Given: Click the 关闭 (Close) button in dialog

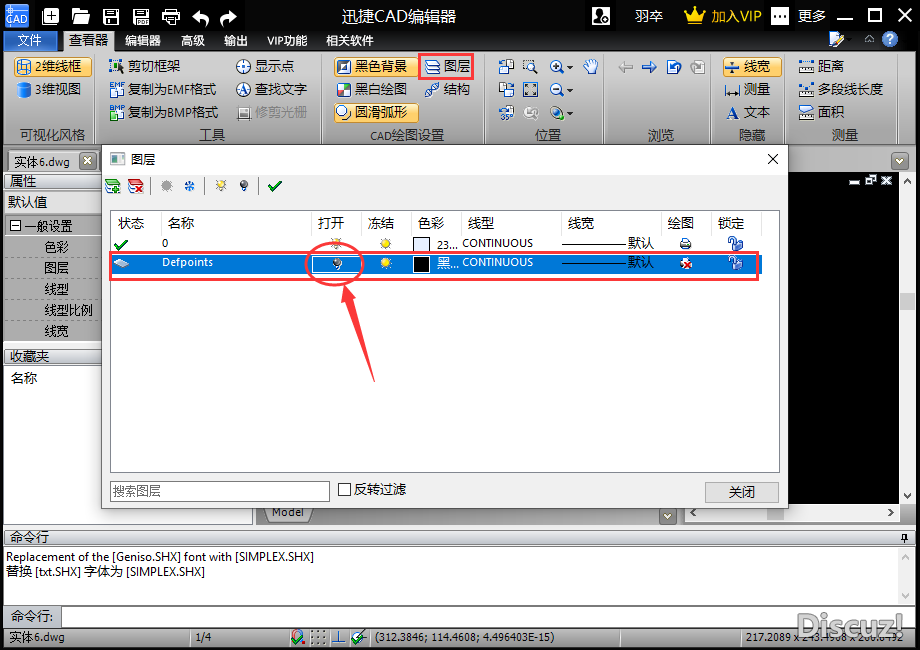Looking at the screenshot, I should 741,492.
